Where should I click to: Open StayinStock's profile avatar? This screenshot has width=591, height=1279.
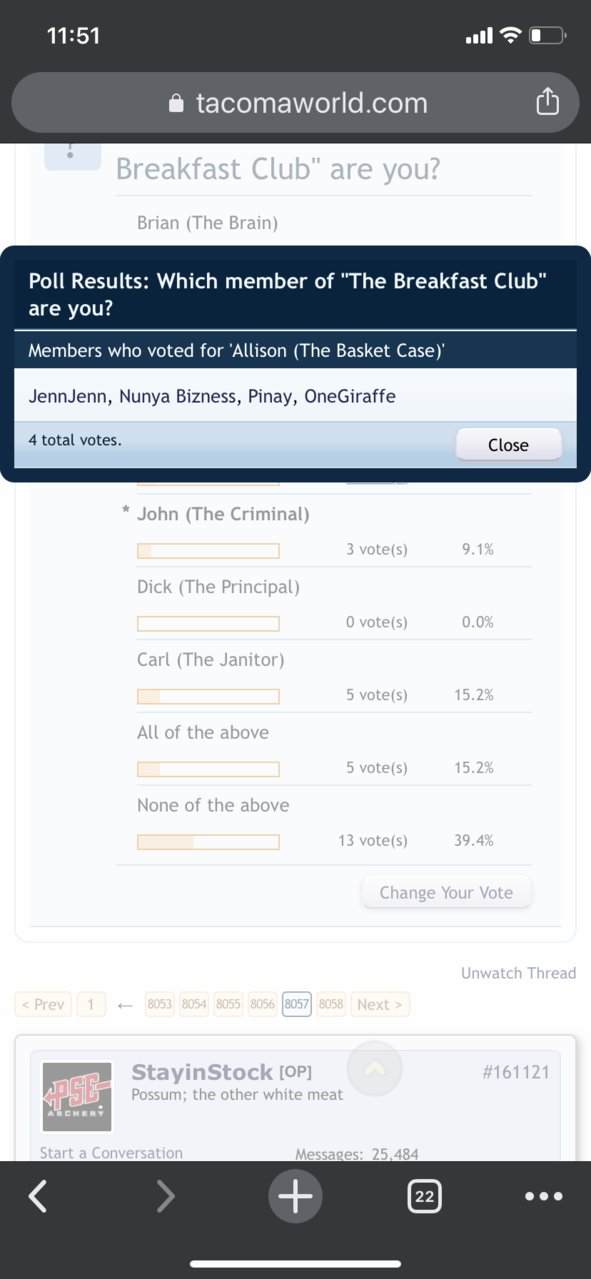[77, 1097]
